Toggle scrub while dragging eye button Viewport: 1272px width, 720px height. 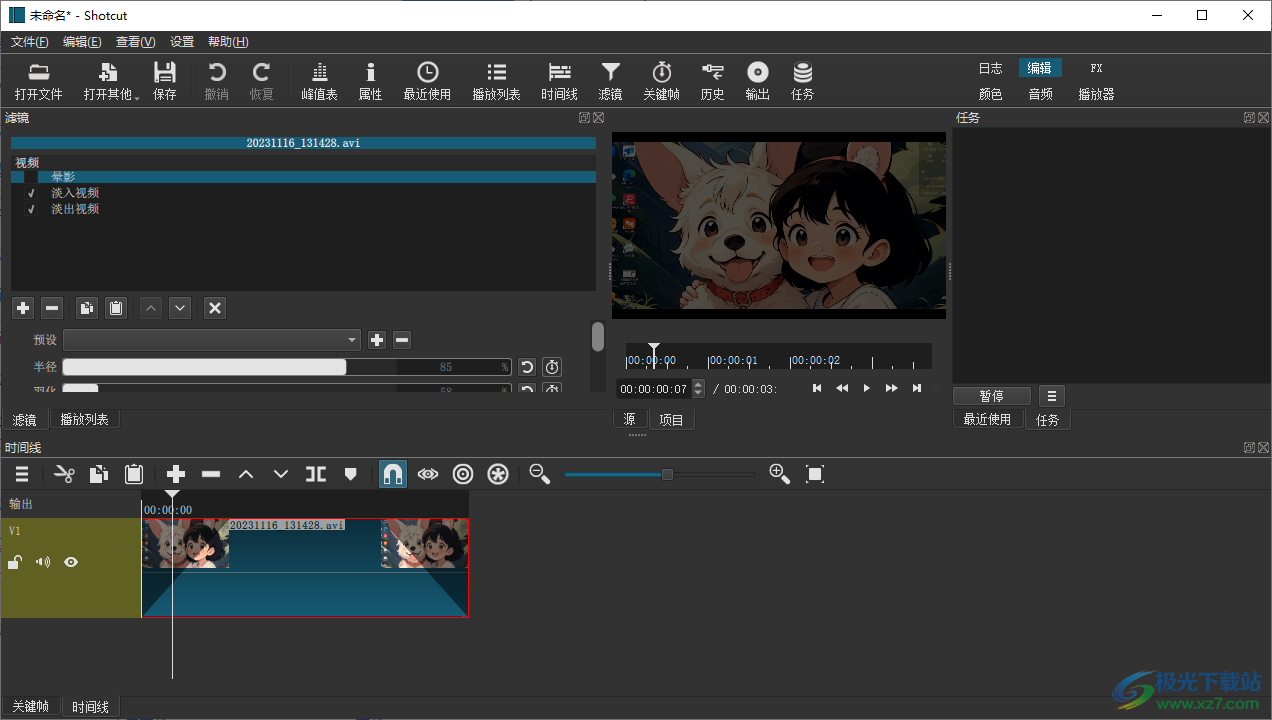pyautogui.click(x=428, y=474)
